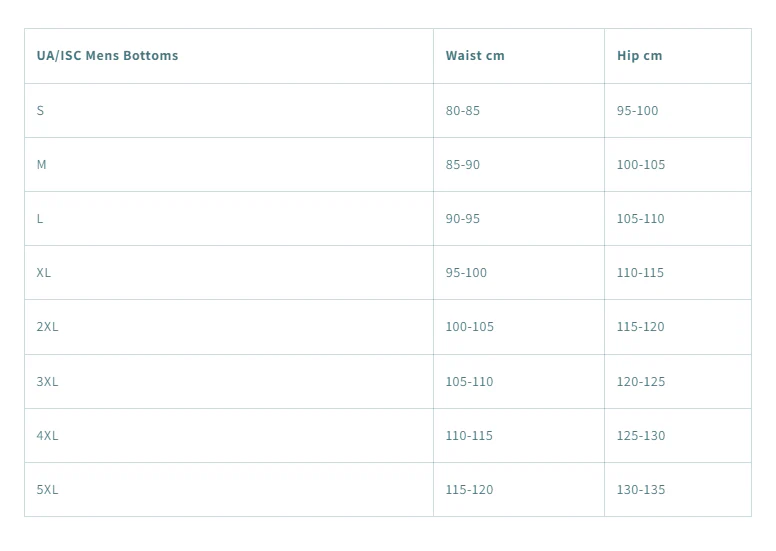The height and width of the screenshot is (551, 776).
Task: Click the XL size row label
Action: pyautogui.click(x=44, y=272)
